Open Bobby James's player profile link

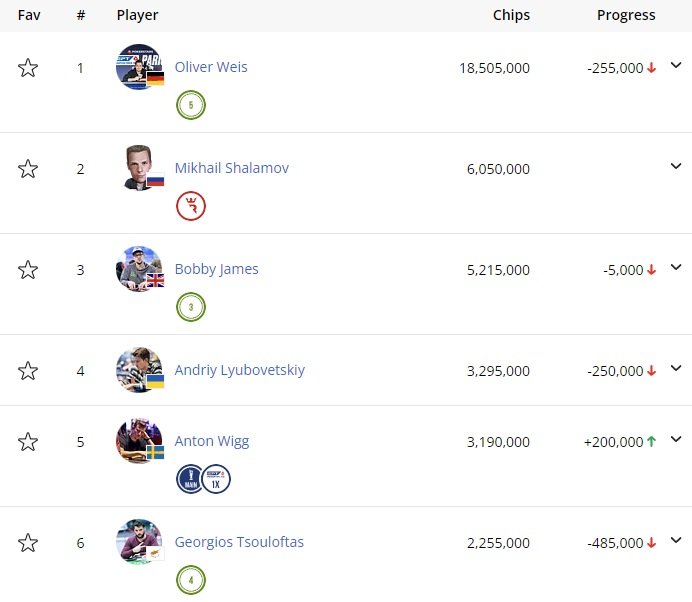tap(216, 269)
